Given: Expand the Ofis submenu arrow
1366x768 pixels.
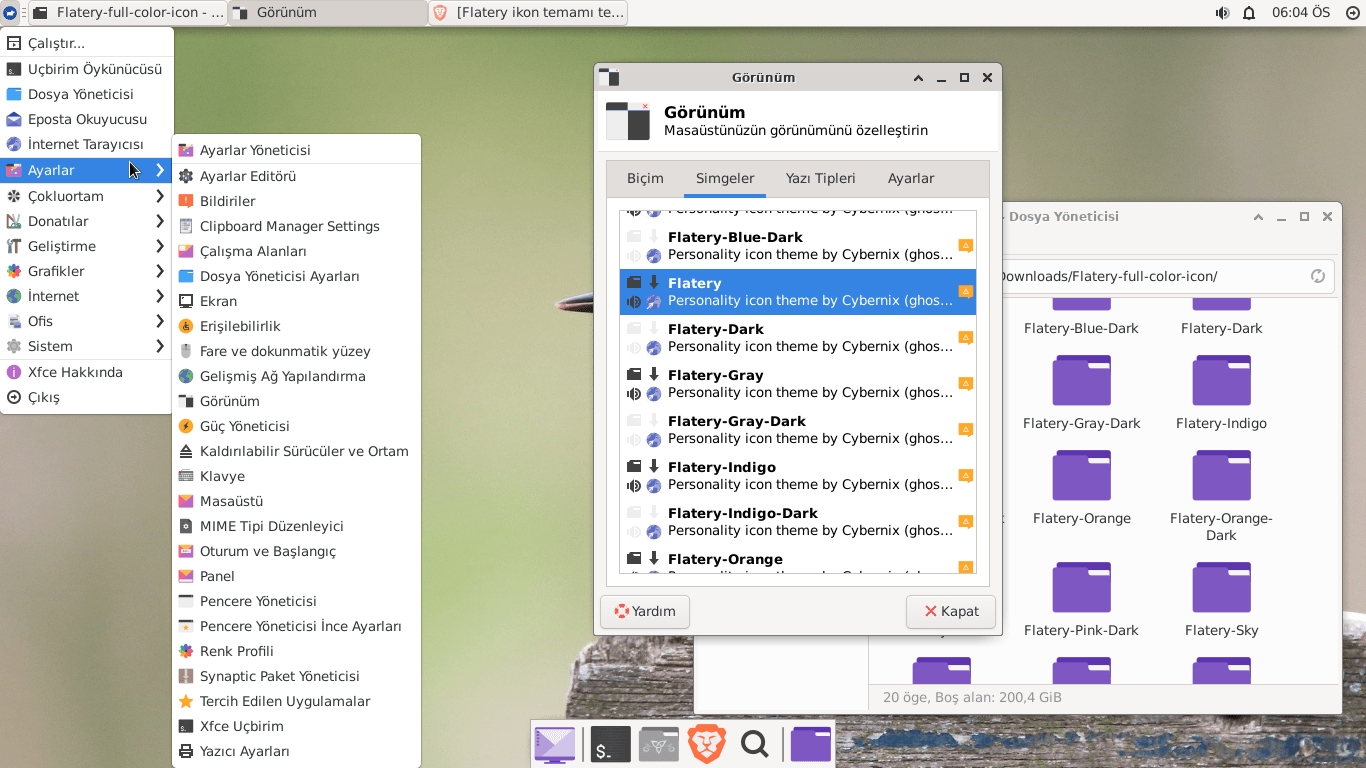Looking at the screenshot, I should 160,321.
